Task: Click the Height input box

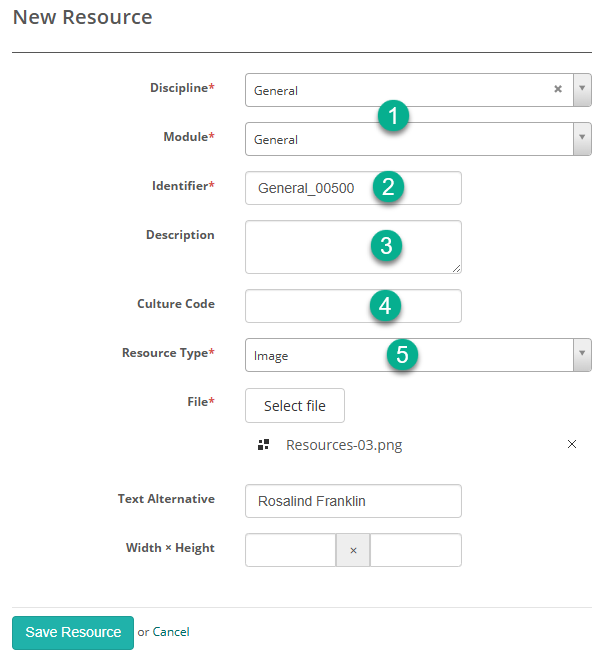Action: coord(416,550)
